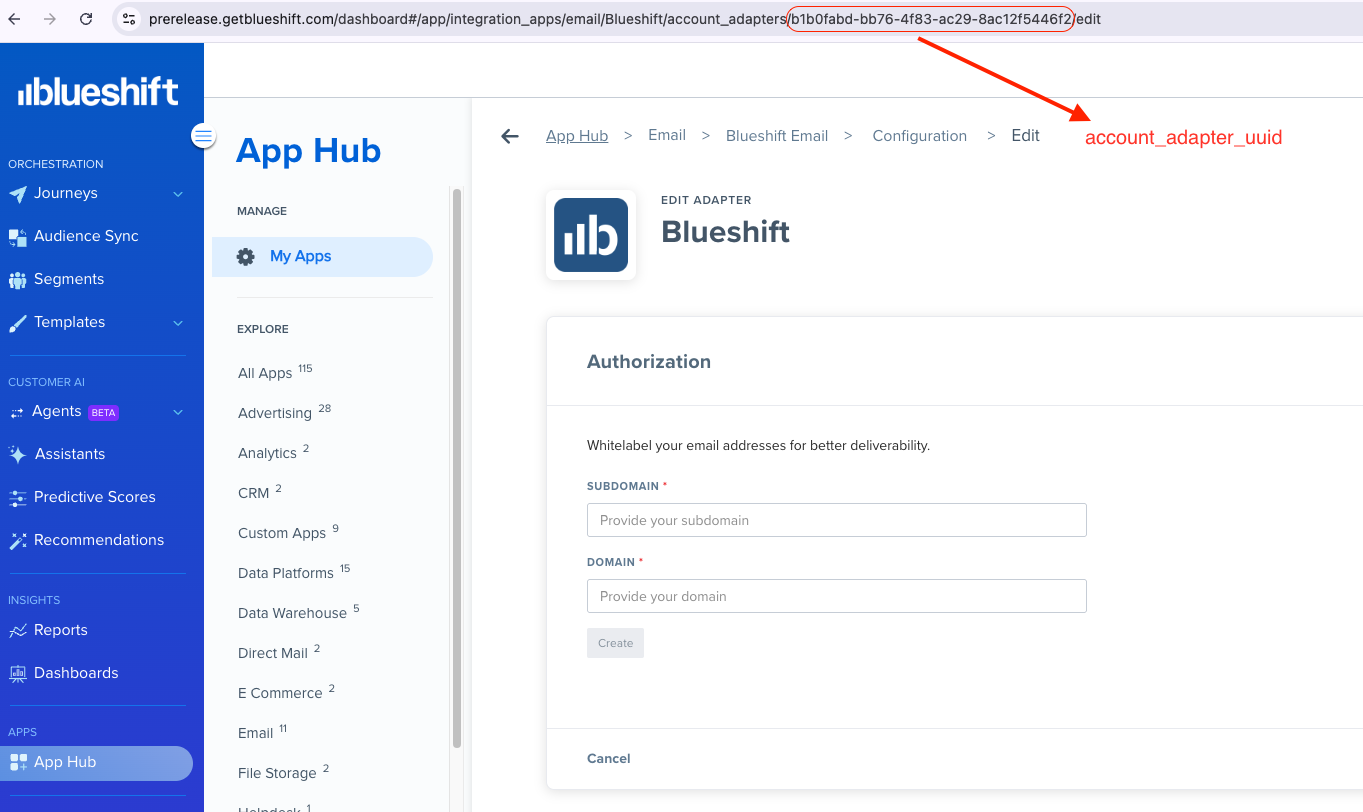Show E Commerce category
This screenshot has height=812, width=1363.
(286, 692)
